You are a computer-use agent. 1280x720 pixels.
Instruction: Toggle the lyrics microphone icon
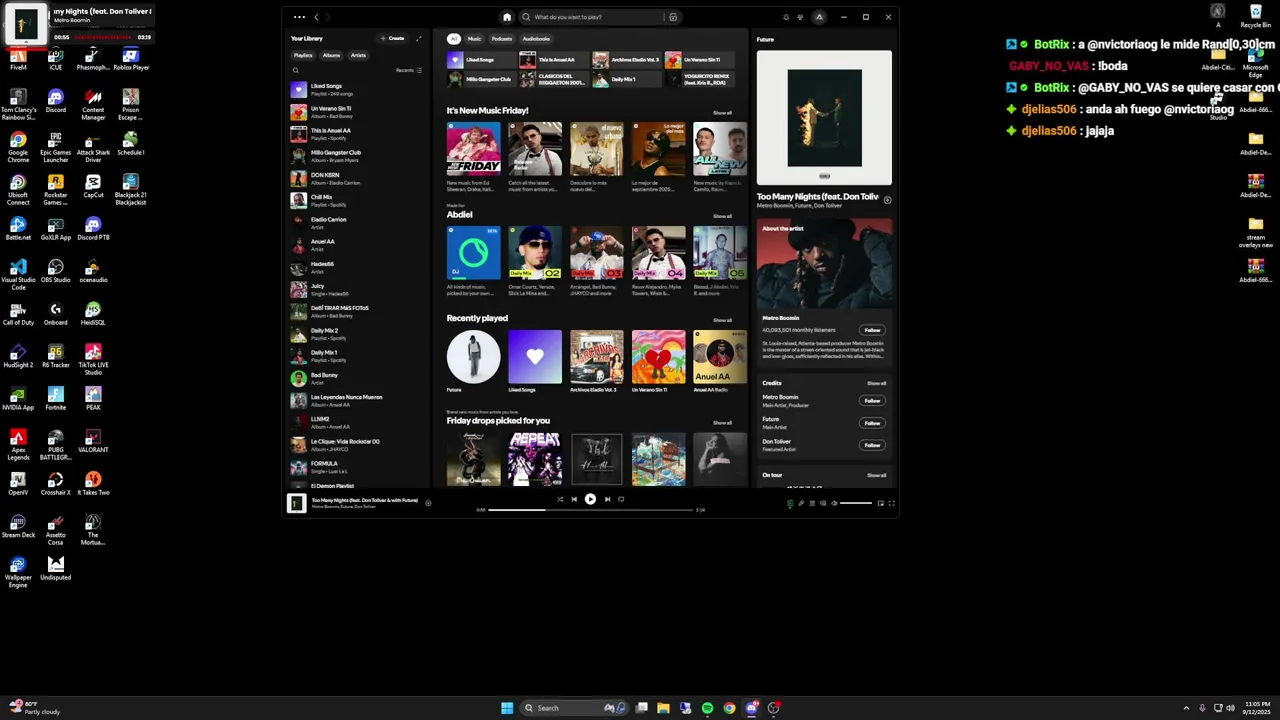pyautogui.click(x=801, y=503)
